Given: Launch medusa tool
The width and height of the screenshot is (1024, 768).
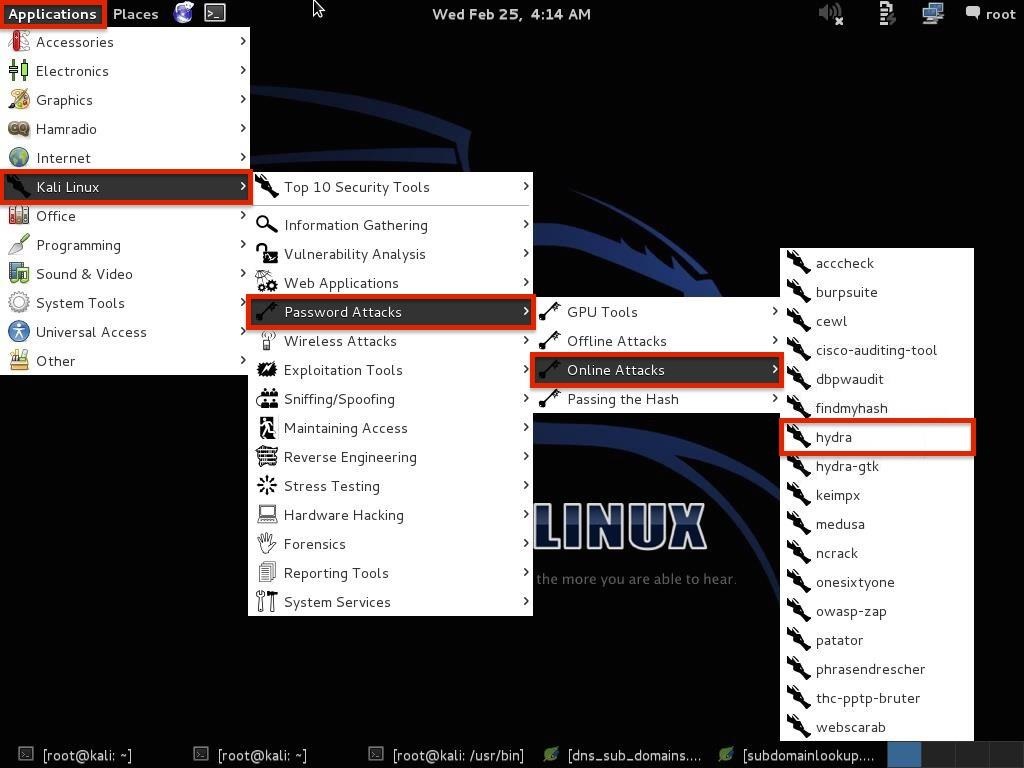Looking at the screenshot, I should tap(876, 524).
